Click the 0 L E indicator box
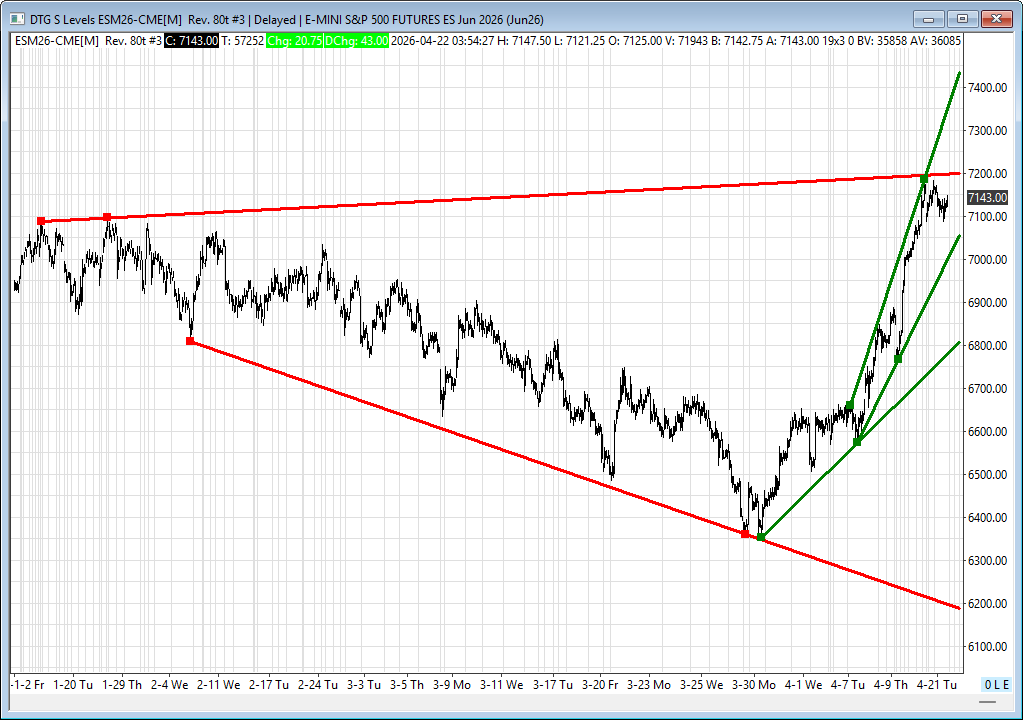Screen dimensions: 1023x720 point(996,685)
